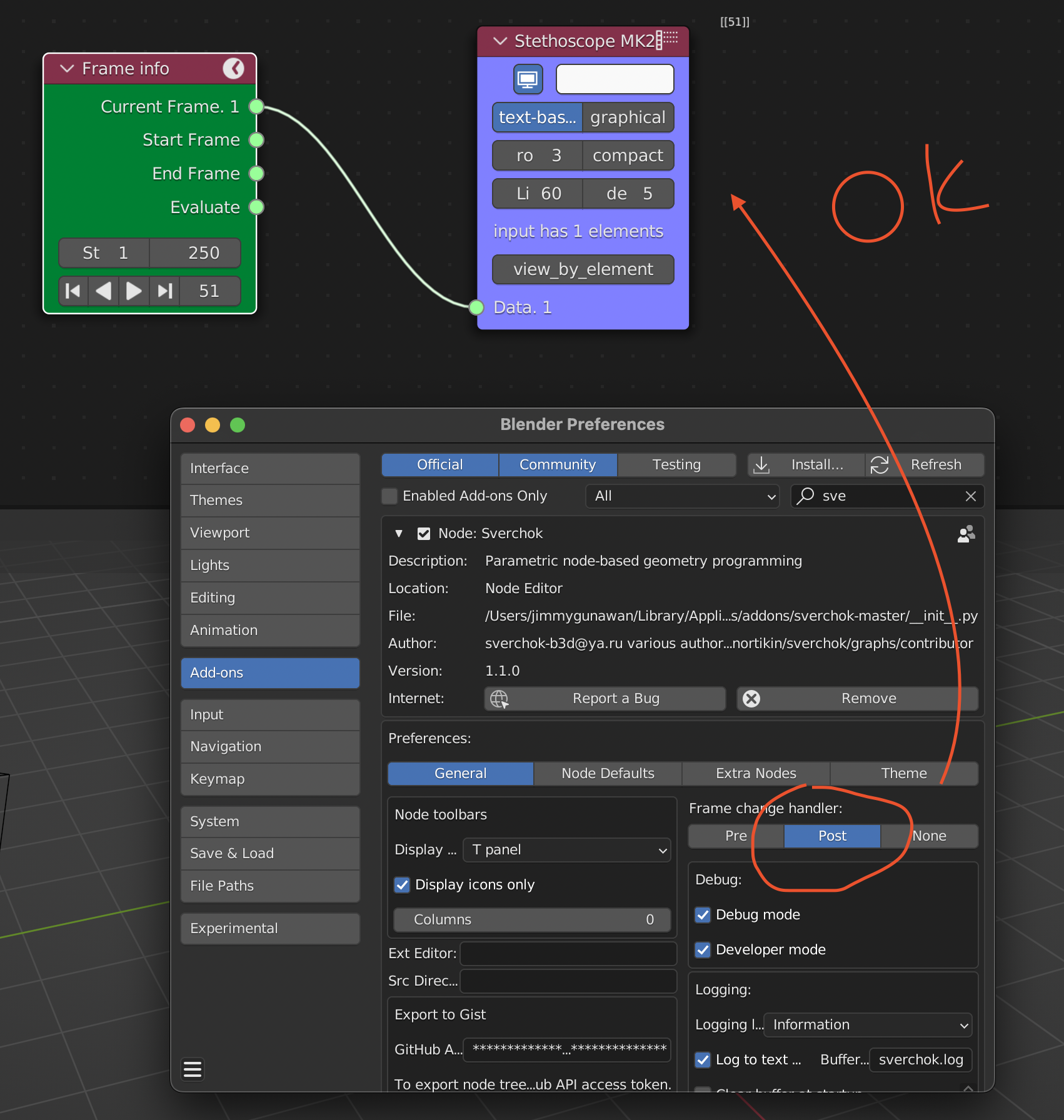Click the search magnifier icon
1064x1120 pixels.
tap(806, 496)
